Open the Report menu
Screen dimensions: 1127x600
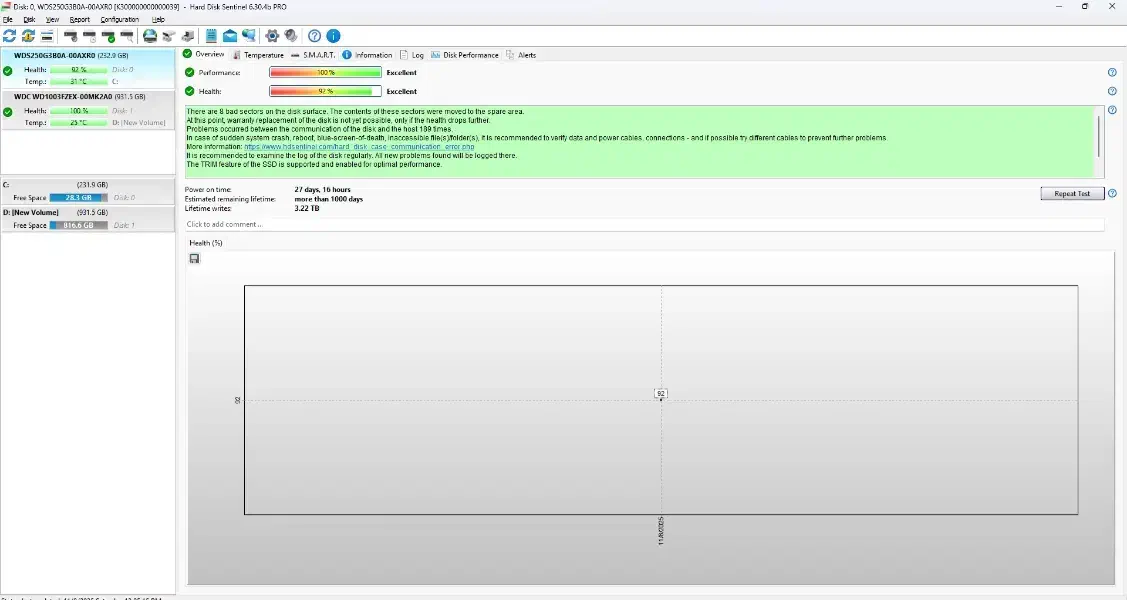(x=79, y=19)
